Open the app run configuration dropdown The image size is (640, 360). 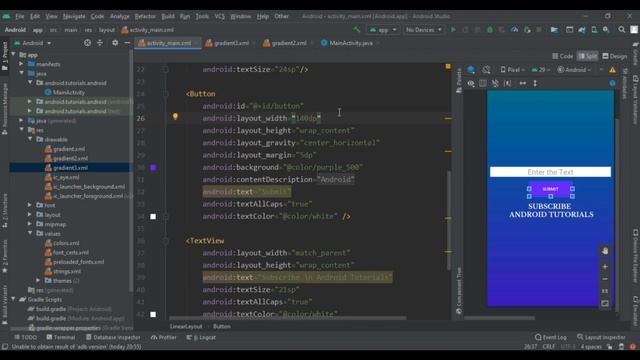[x=383, y=30]
